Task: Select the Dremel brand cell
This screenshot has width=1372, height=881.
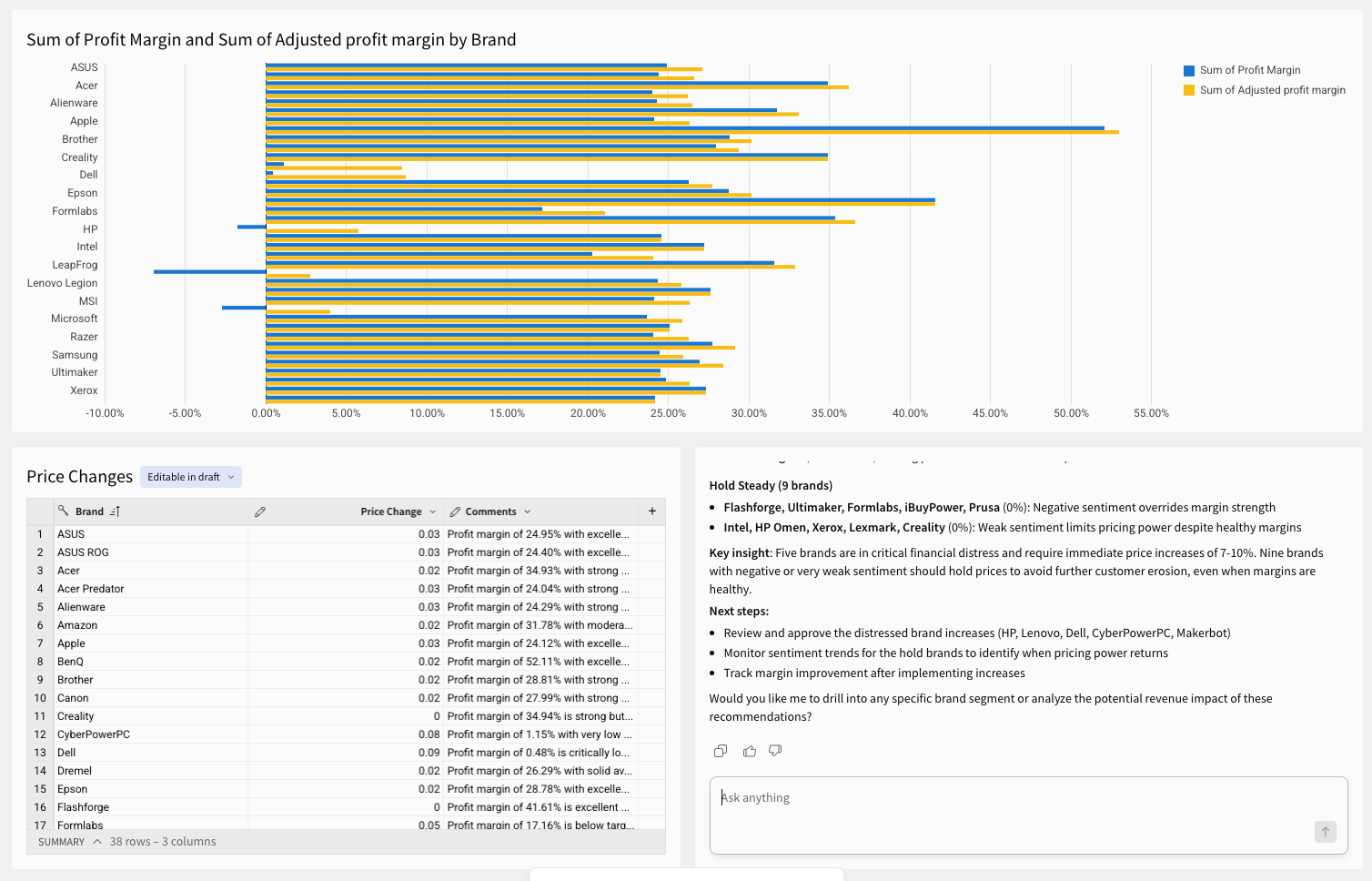Action: (151, 771)
